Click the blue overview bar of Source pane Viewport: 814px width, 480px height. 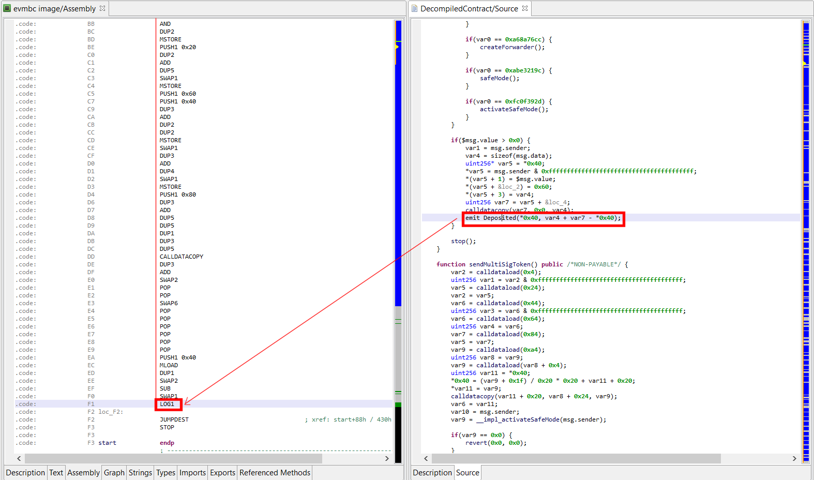point(806,239)
